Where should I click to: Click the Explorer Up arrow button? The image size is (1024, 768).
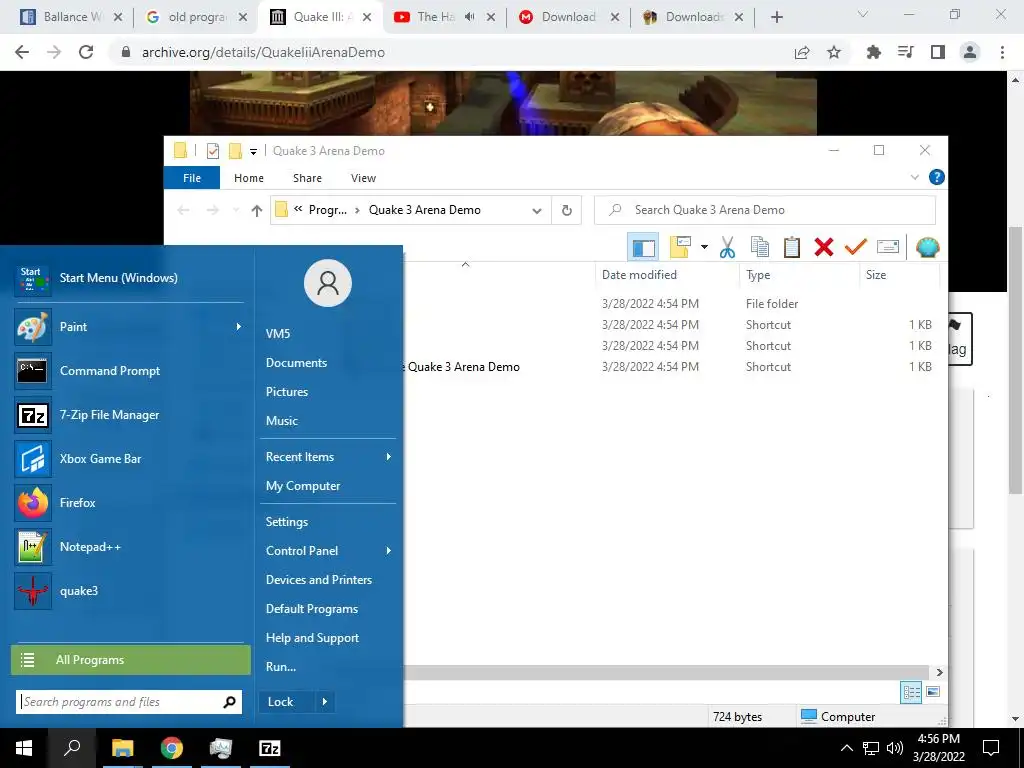pyautogui.click(x=257, y=210)
